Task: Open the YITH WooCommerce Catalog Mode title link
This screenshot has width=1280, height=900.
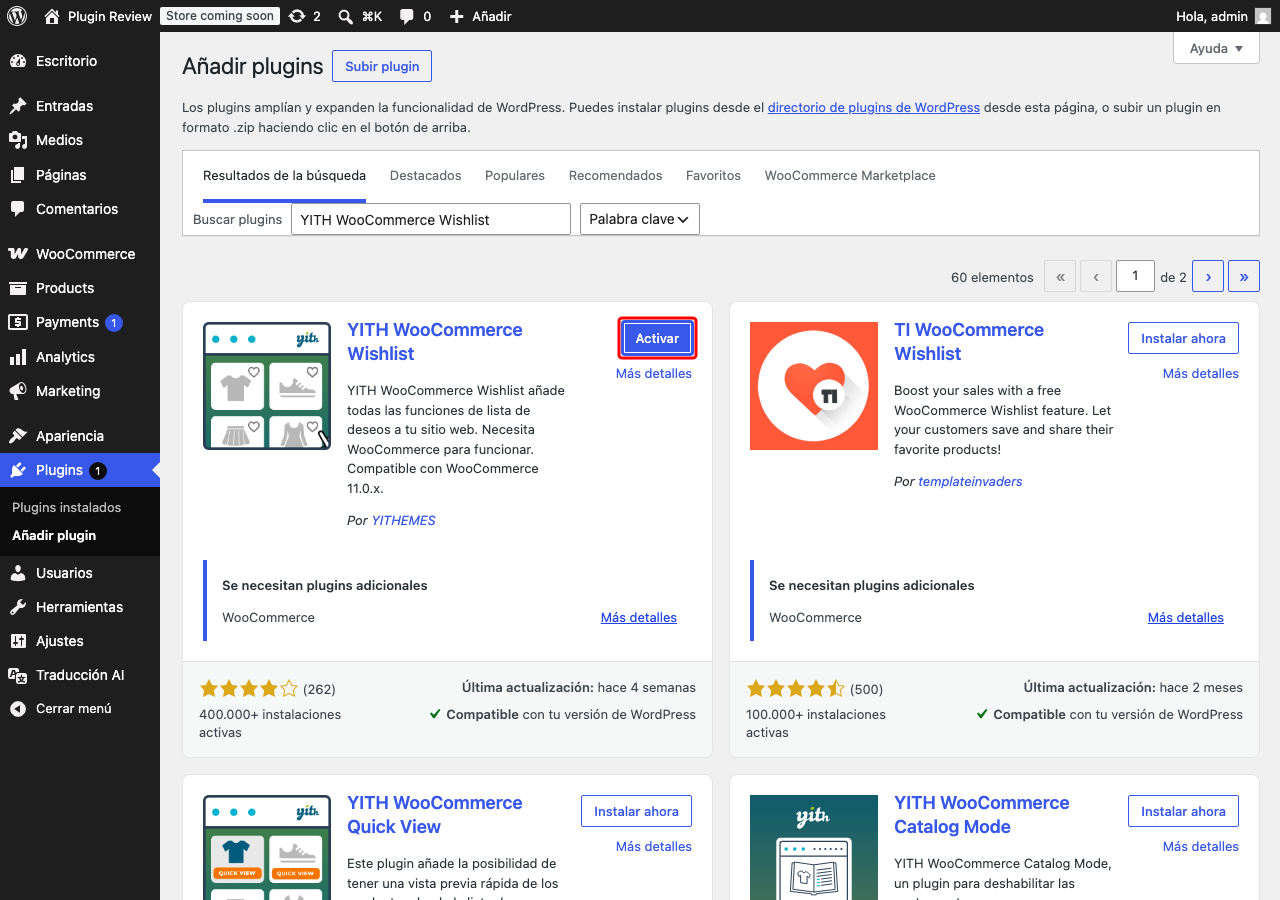Action: pos(982,814)
